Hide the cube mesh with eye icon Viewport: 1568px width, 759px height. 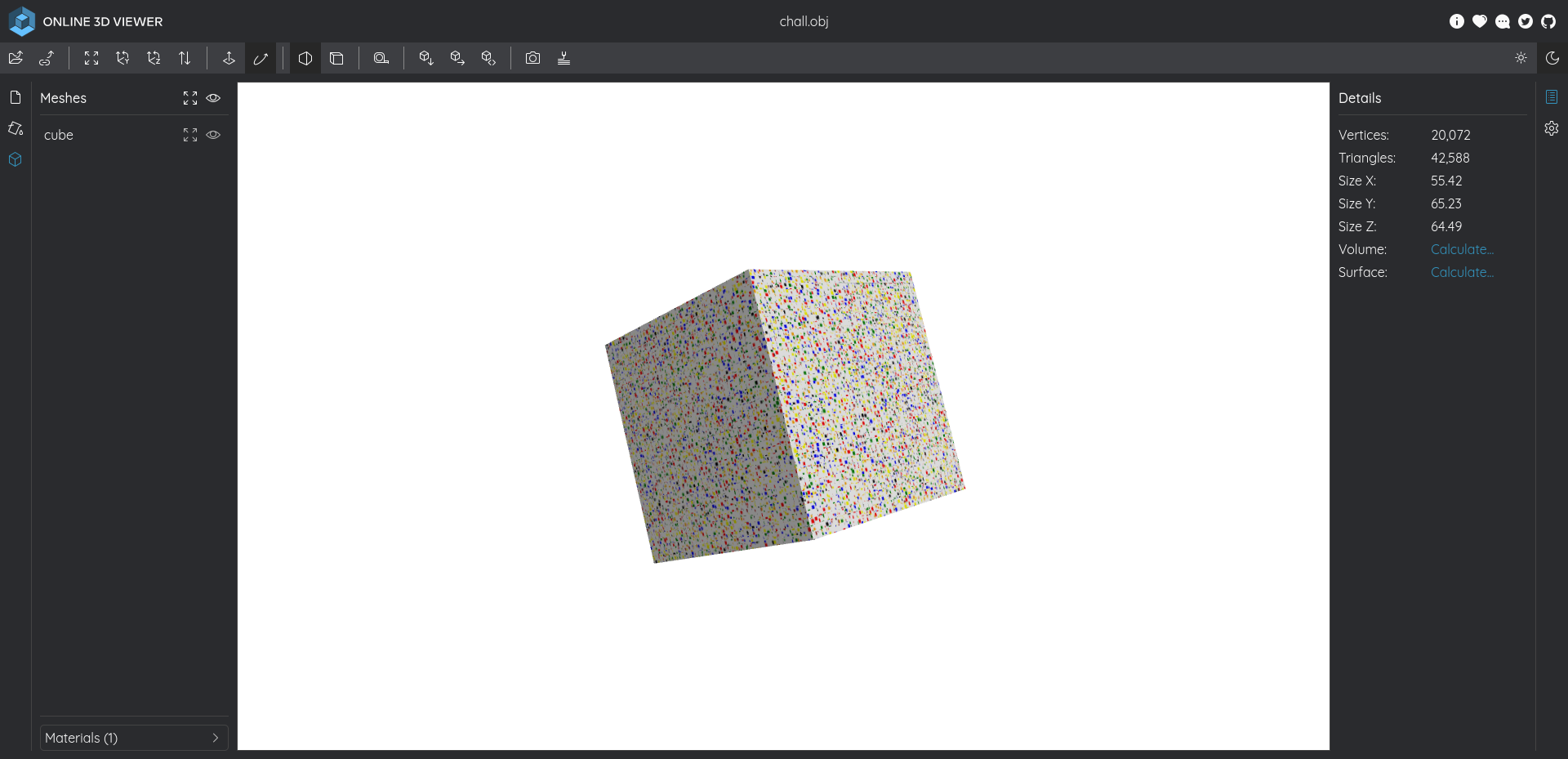point(213,135)
